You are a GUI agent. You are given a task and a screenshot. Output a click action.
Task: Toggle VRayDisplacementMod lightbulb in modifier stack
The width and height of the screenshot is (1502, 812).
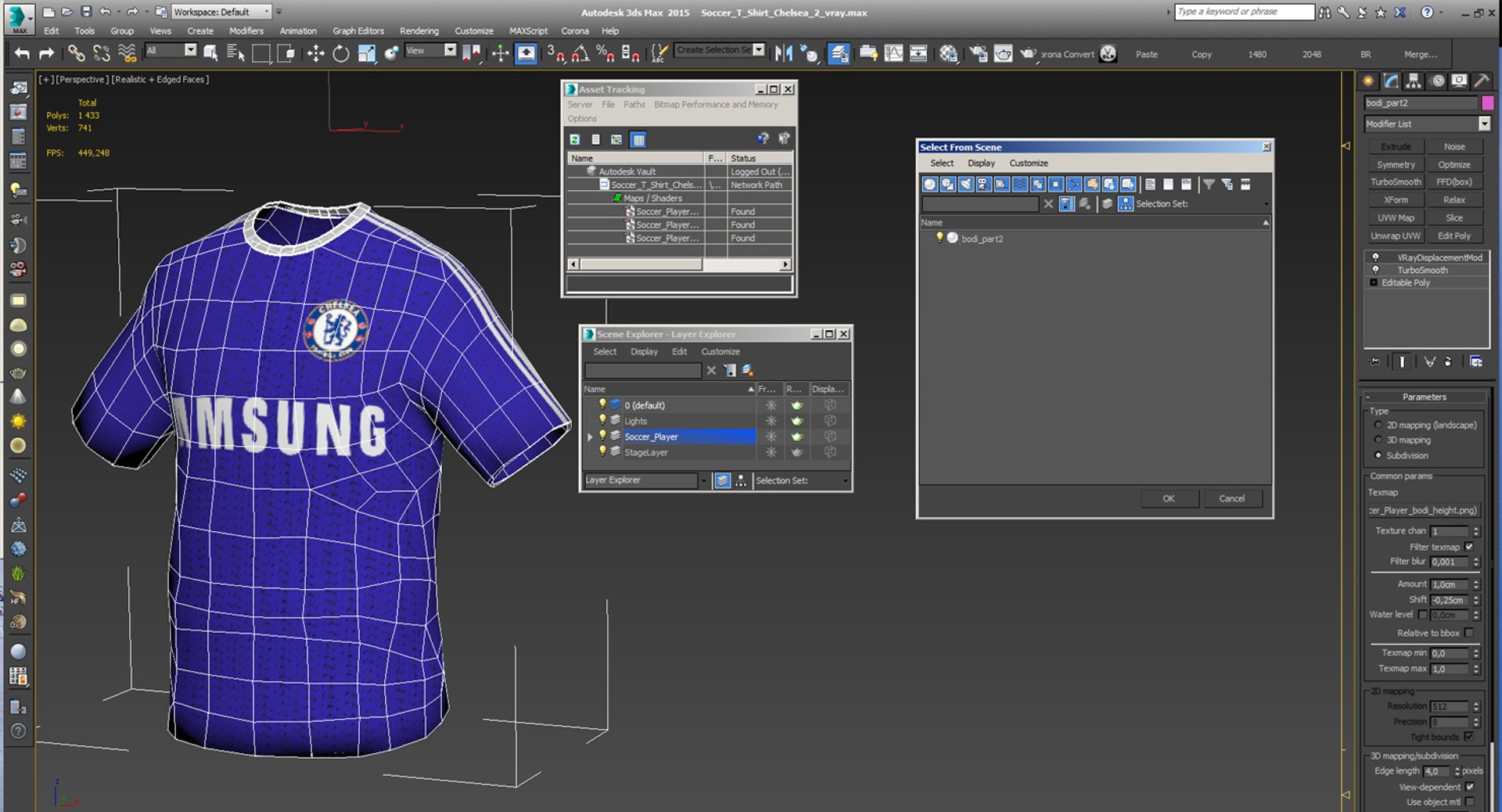pos(1375,257)
